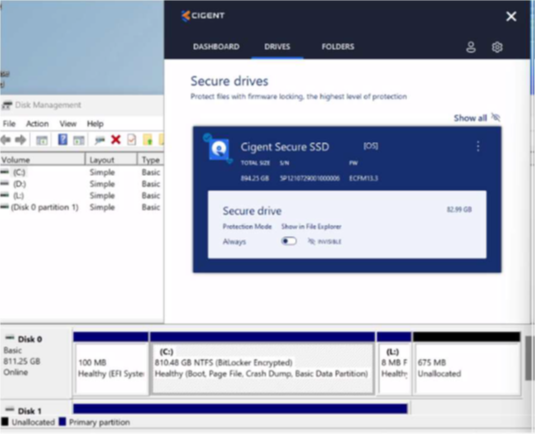Image resolution: width=535 pixels, height=434 pixels.
Task: Open the File menu in Disk Management
Action: 9,124
